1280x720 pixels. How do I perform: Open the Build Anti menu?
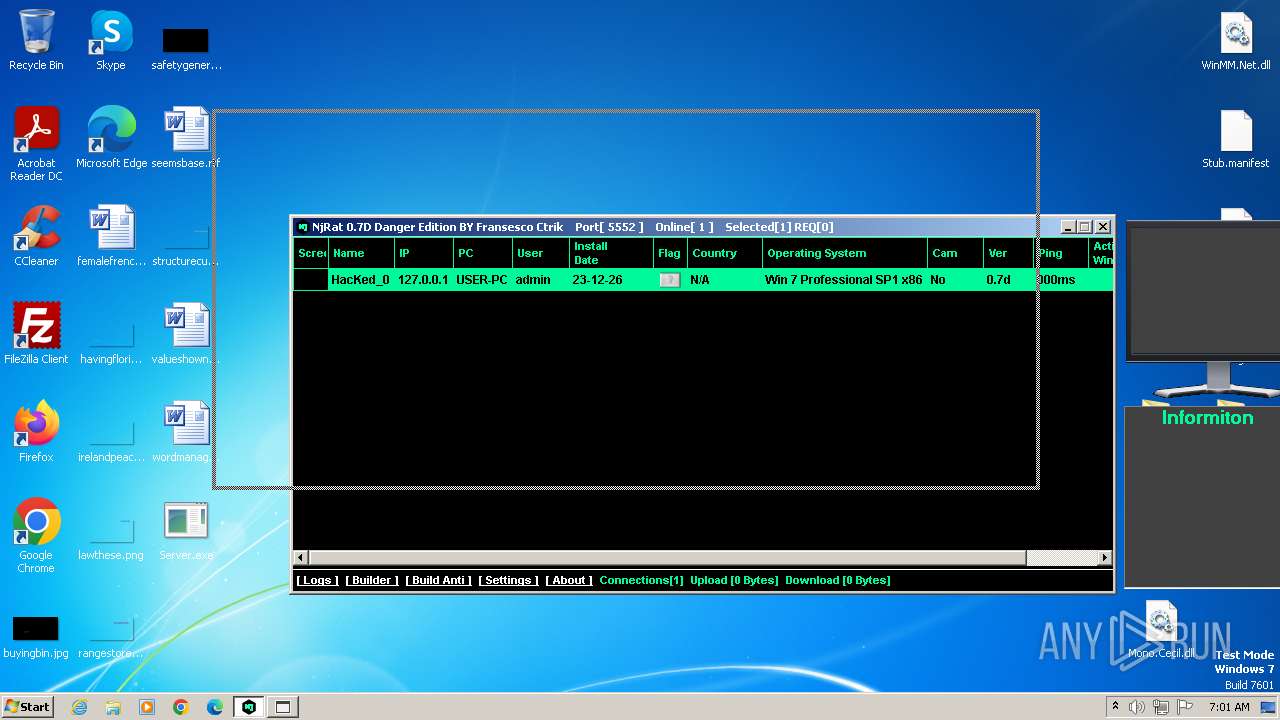tap(438, 580)
